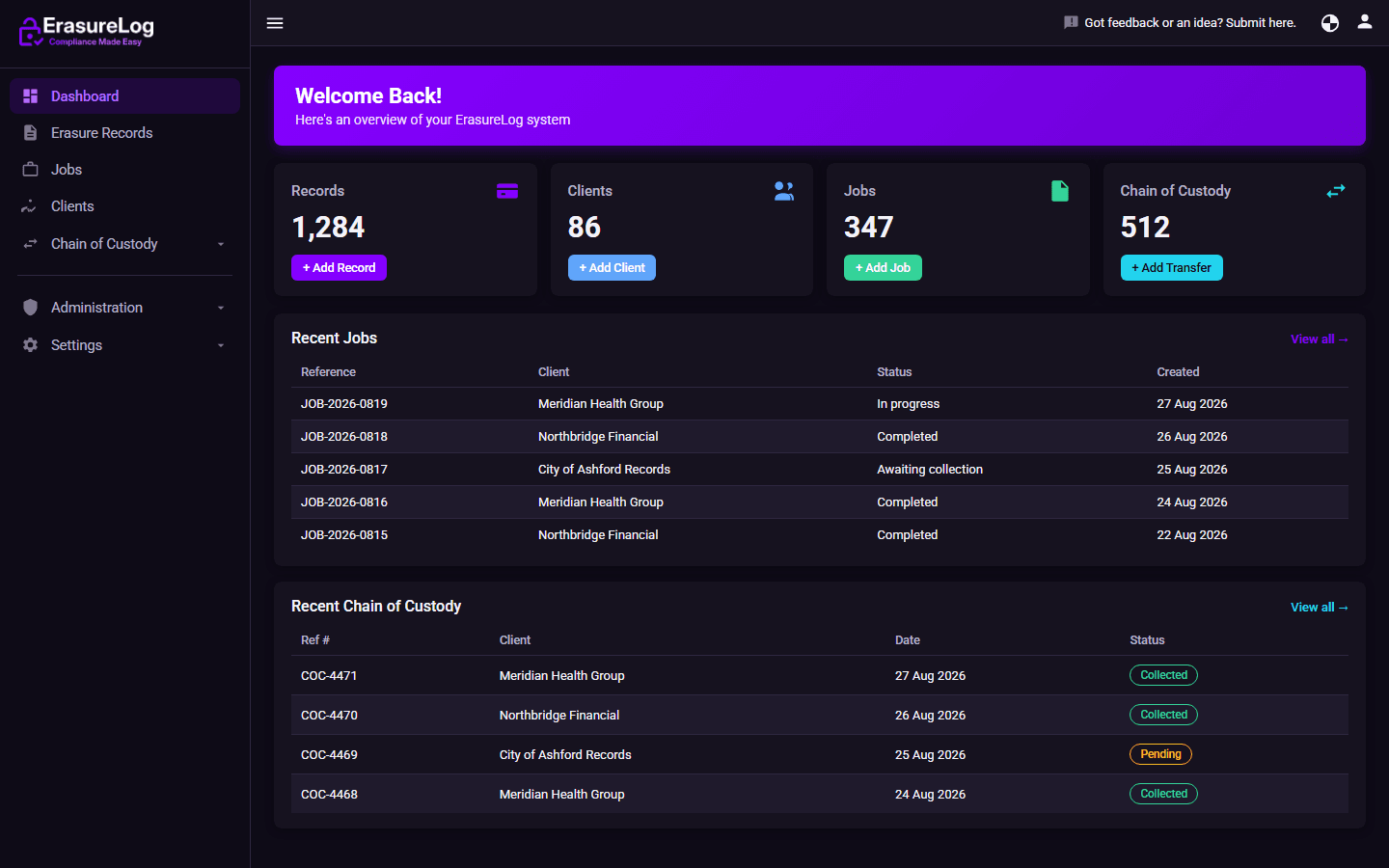The height and width of the screenshot is (868, 1389).
Task: Go to Erasure Records menu item
Action: tap(125, 133)
